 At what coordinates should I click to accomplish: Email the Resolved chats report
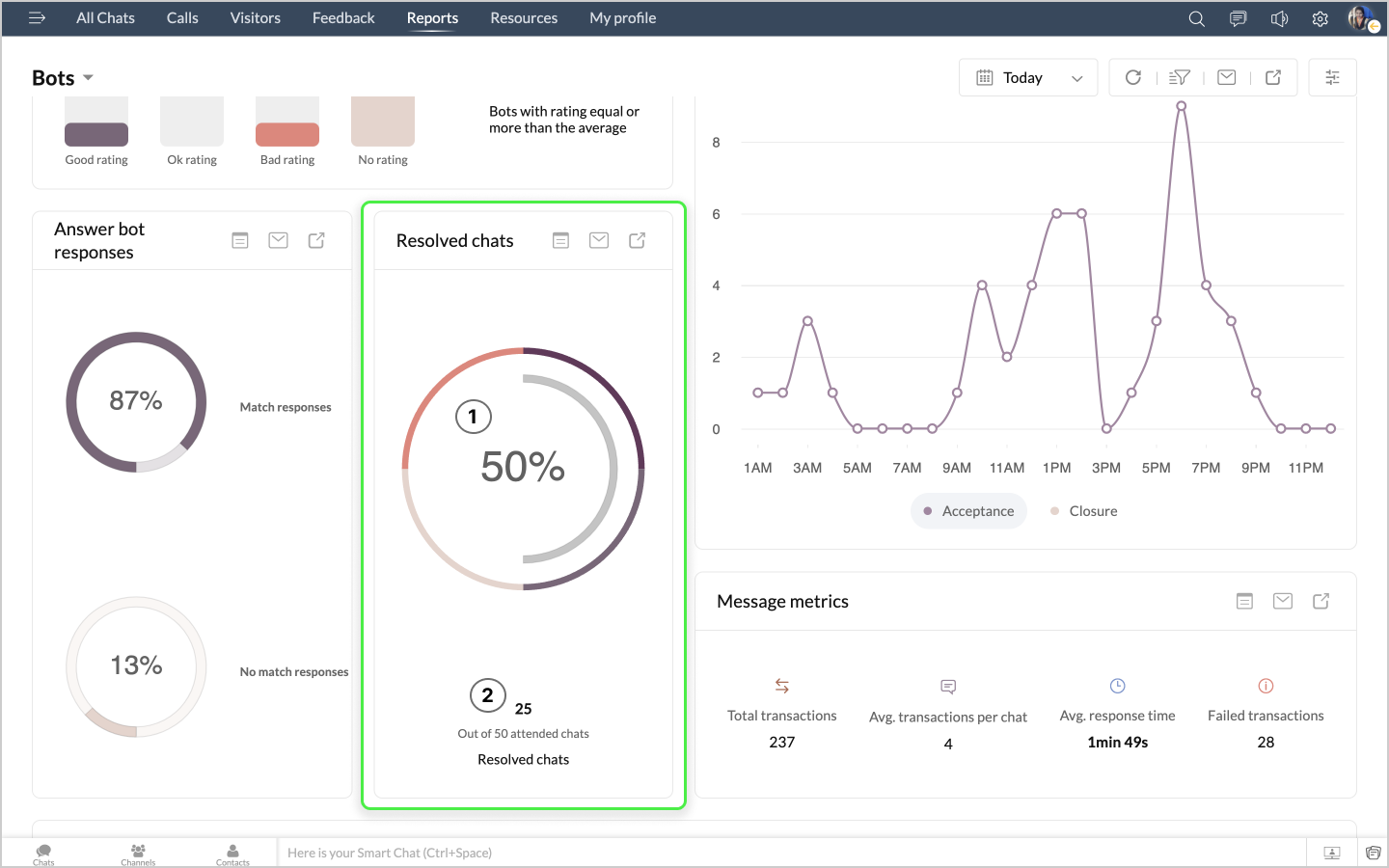click(x=599, y=240)
